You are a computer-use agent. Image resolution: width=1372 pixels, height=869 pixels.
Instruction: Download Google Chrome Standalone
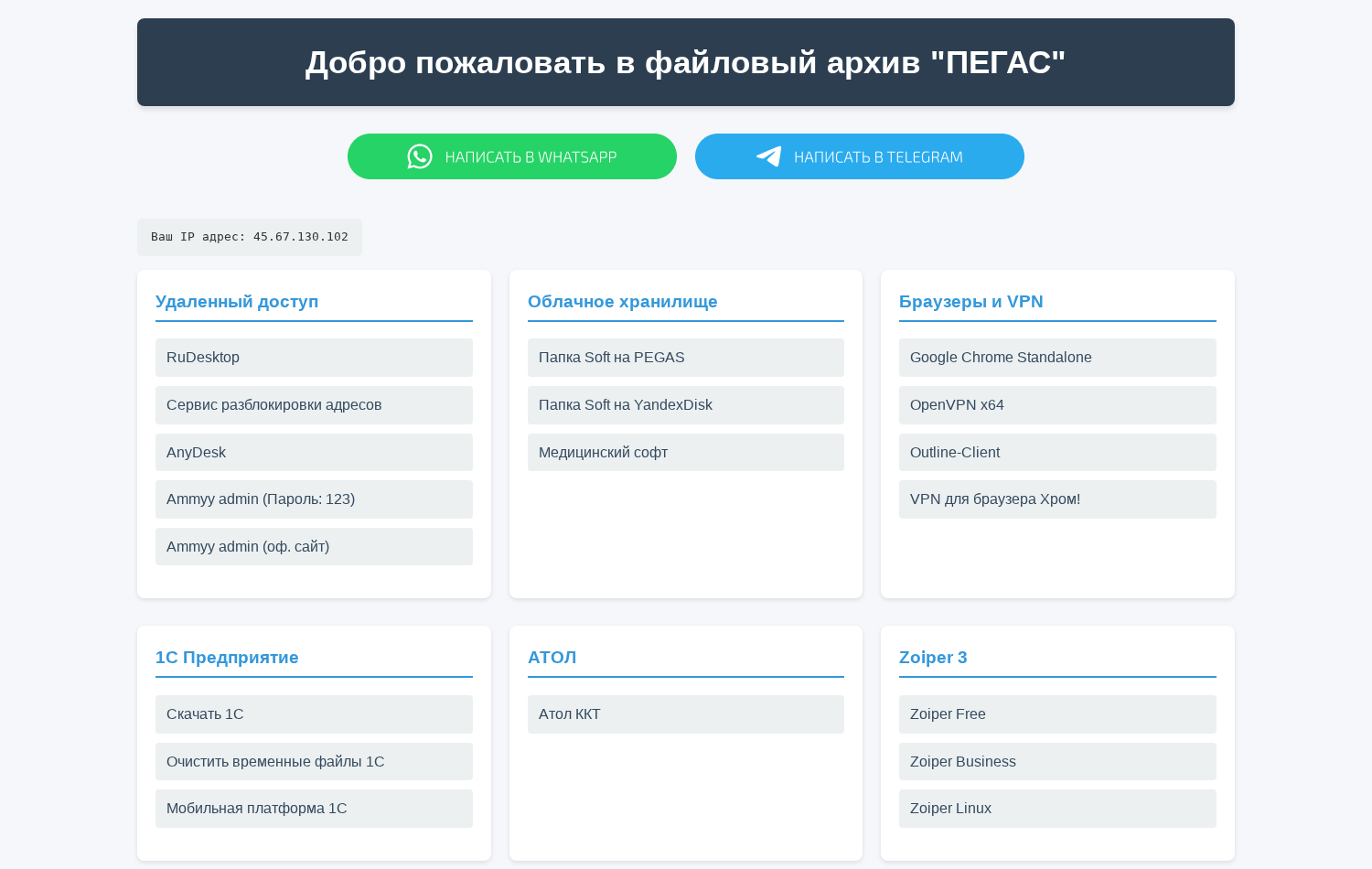[1057, 358]
